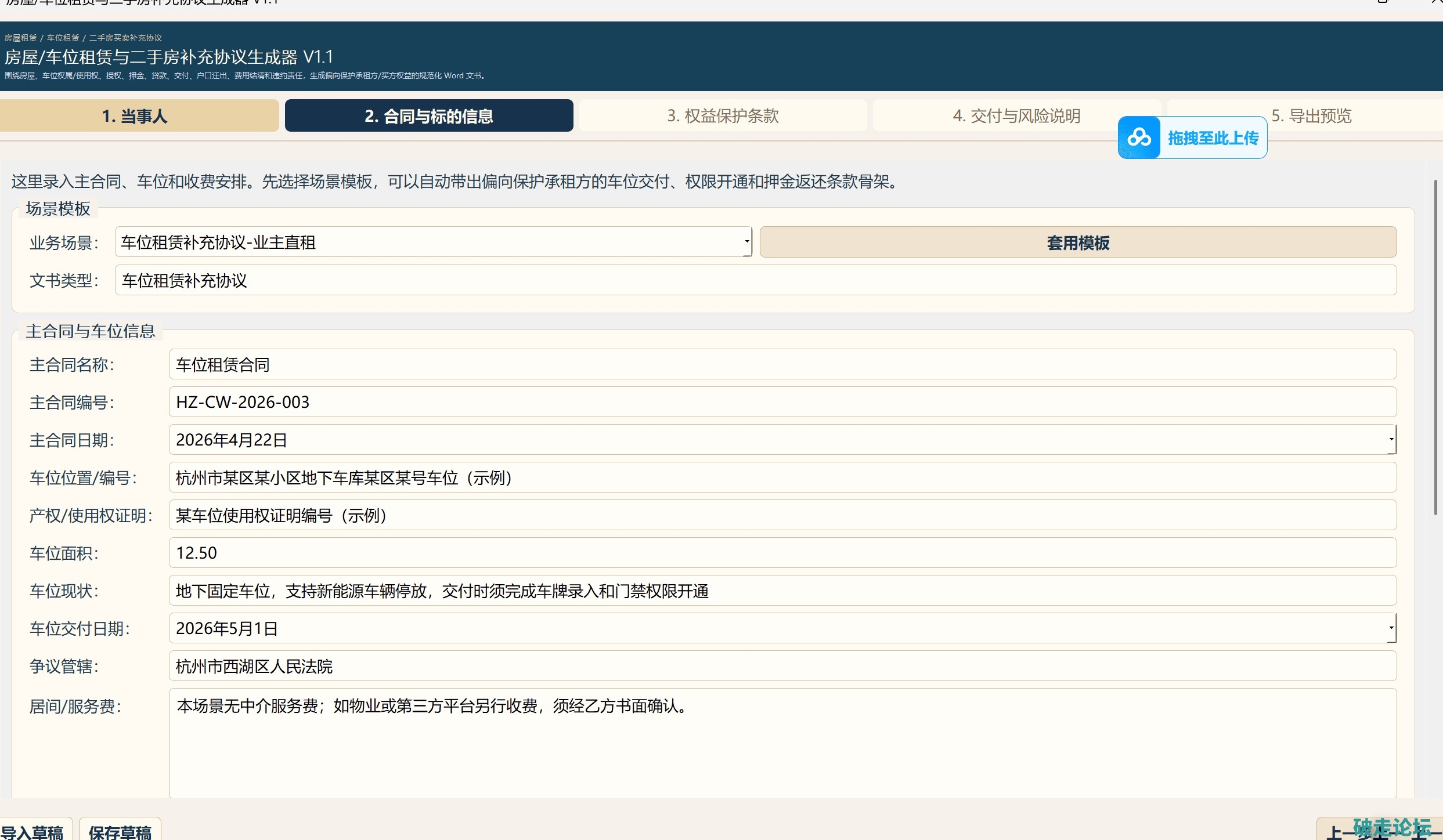Click the 主合同名称 input field

pos(782,364)
